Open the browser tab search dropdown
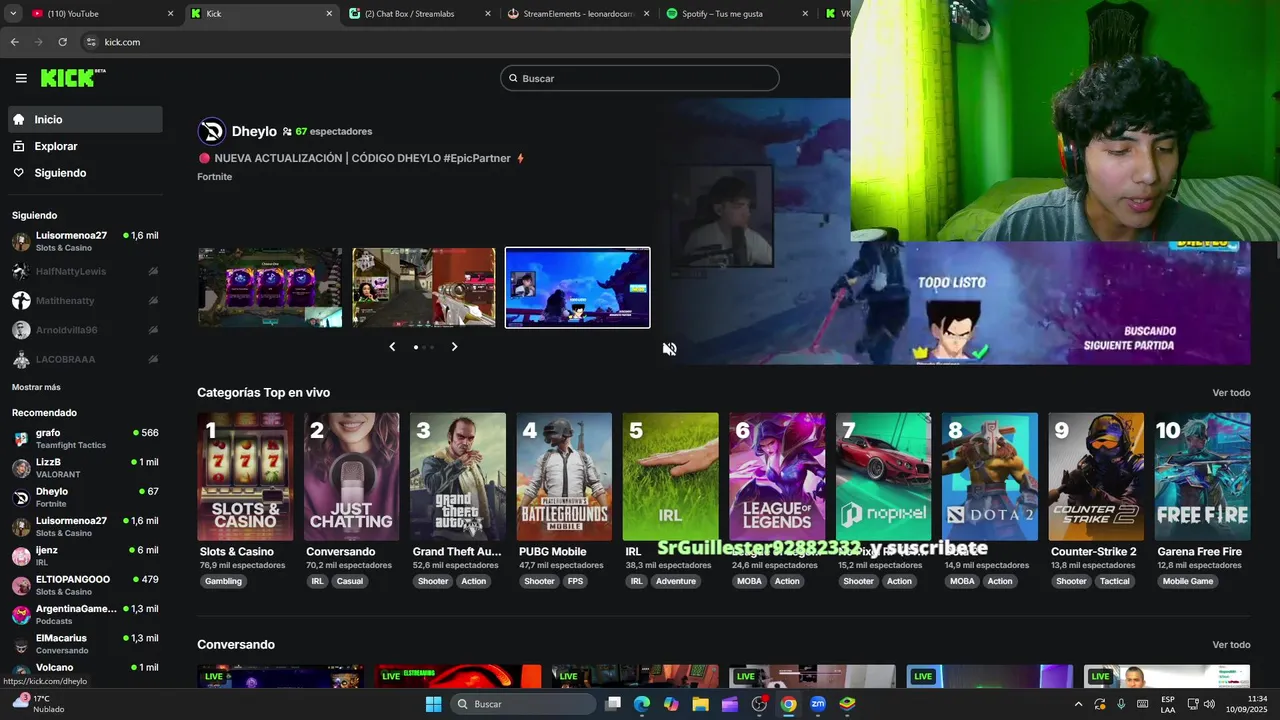 pyautogui.click(x=13, y=14)
